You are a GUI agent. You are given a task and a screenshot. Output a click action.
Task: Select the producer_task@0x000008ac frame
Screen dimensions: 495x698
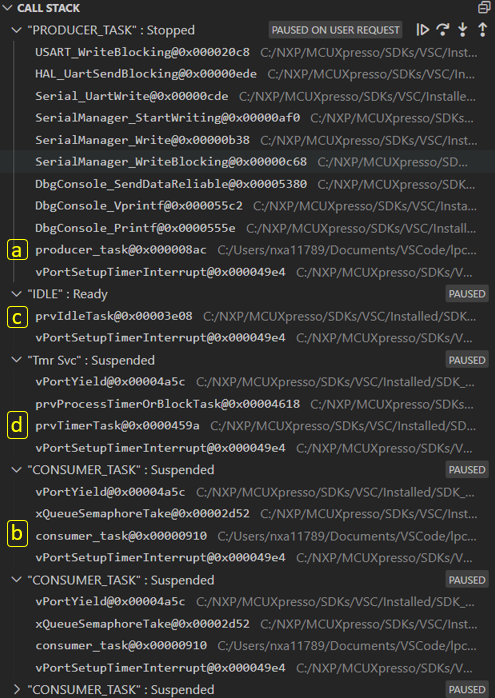(248, 250)
